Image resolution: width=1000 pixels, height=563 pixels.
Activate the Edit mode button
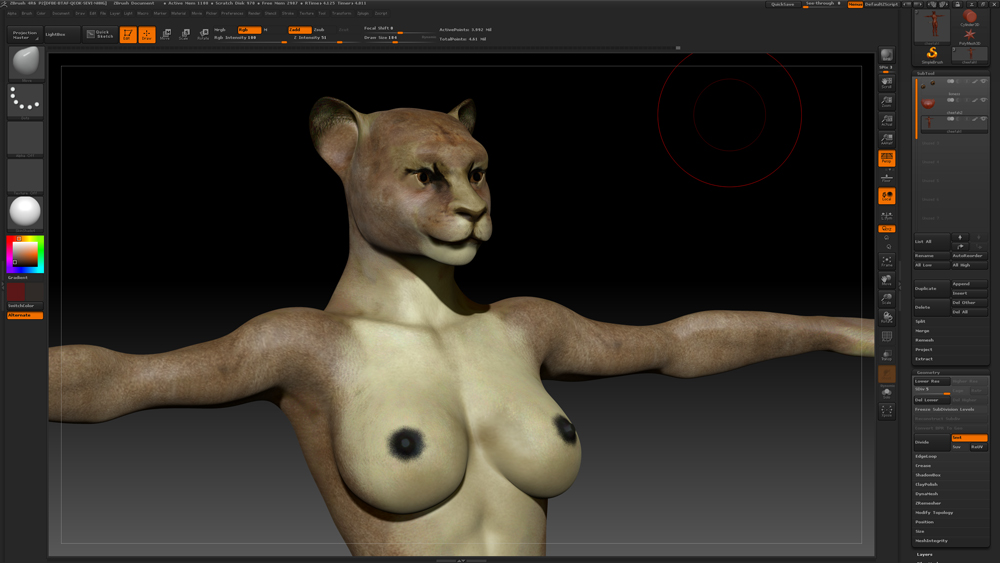point(128,35)
